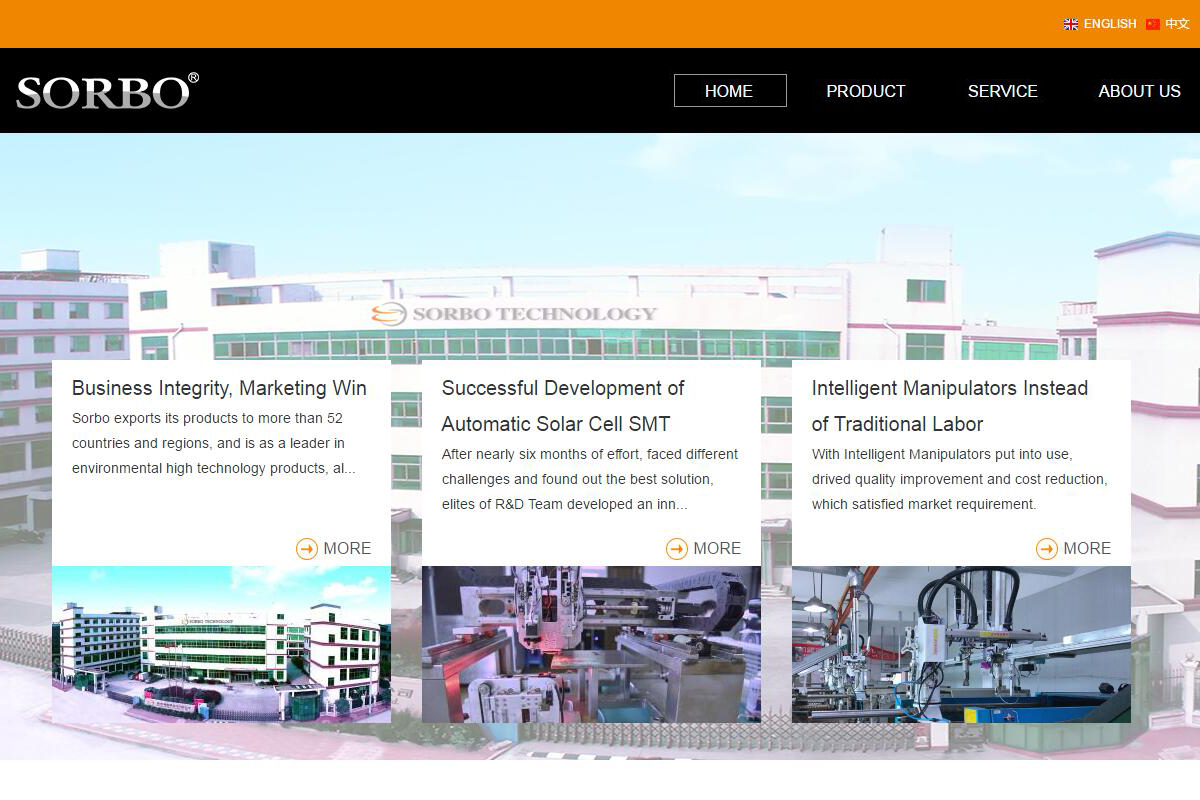
Task: Switch language to 中文
Action: pyautogui.click(x=1177, y=24)
